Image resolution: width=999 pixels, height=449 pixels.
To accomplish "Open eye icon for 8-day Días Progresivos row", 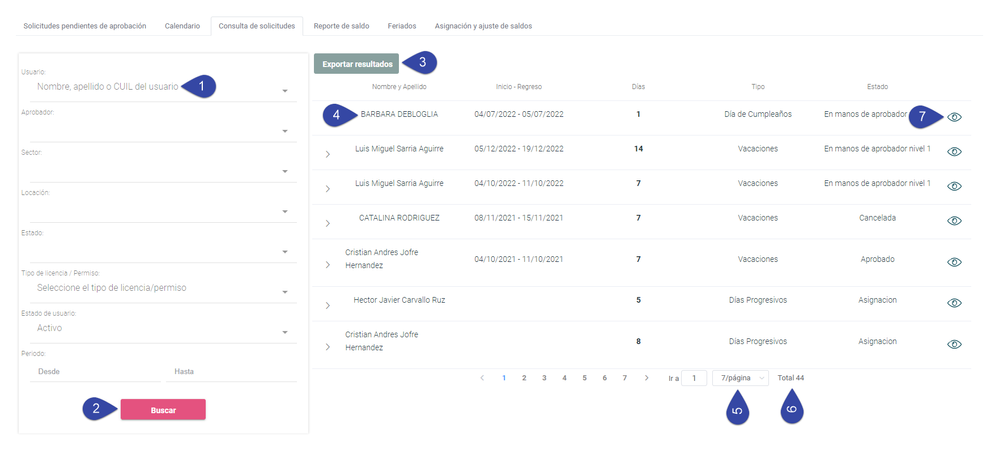I will click(954, 344).
